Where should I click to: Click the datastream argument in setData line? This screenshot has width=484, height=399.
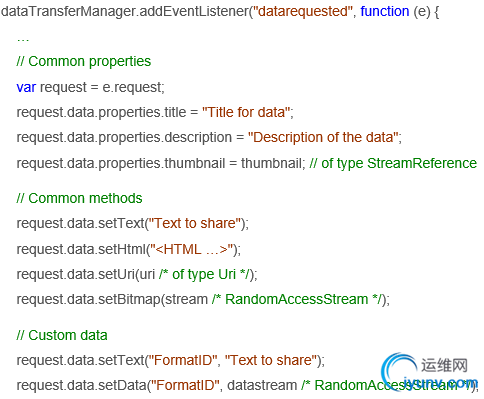[x=262, y=385]
